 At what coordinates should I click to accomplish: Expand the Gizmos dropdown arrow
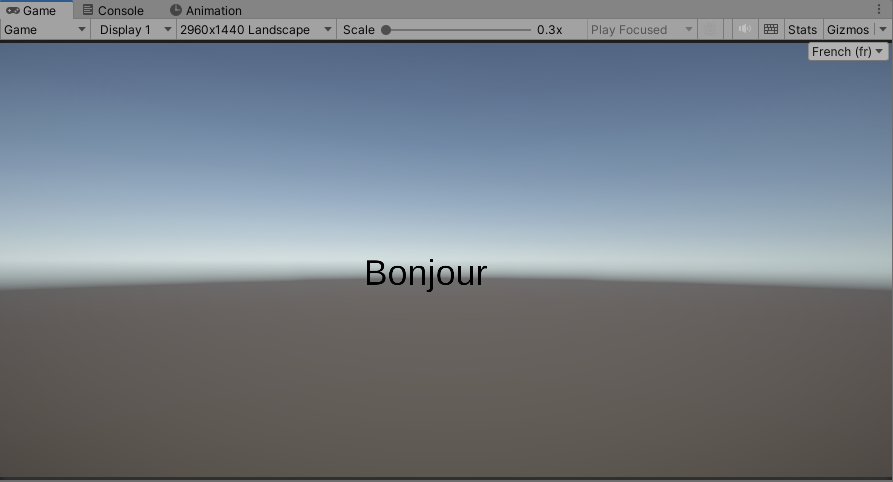[x=883, y=30]
